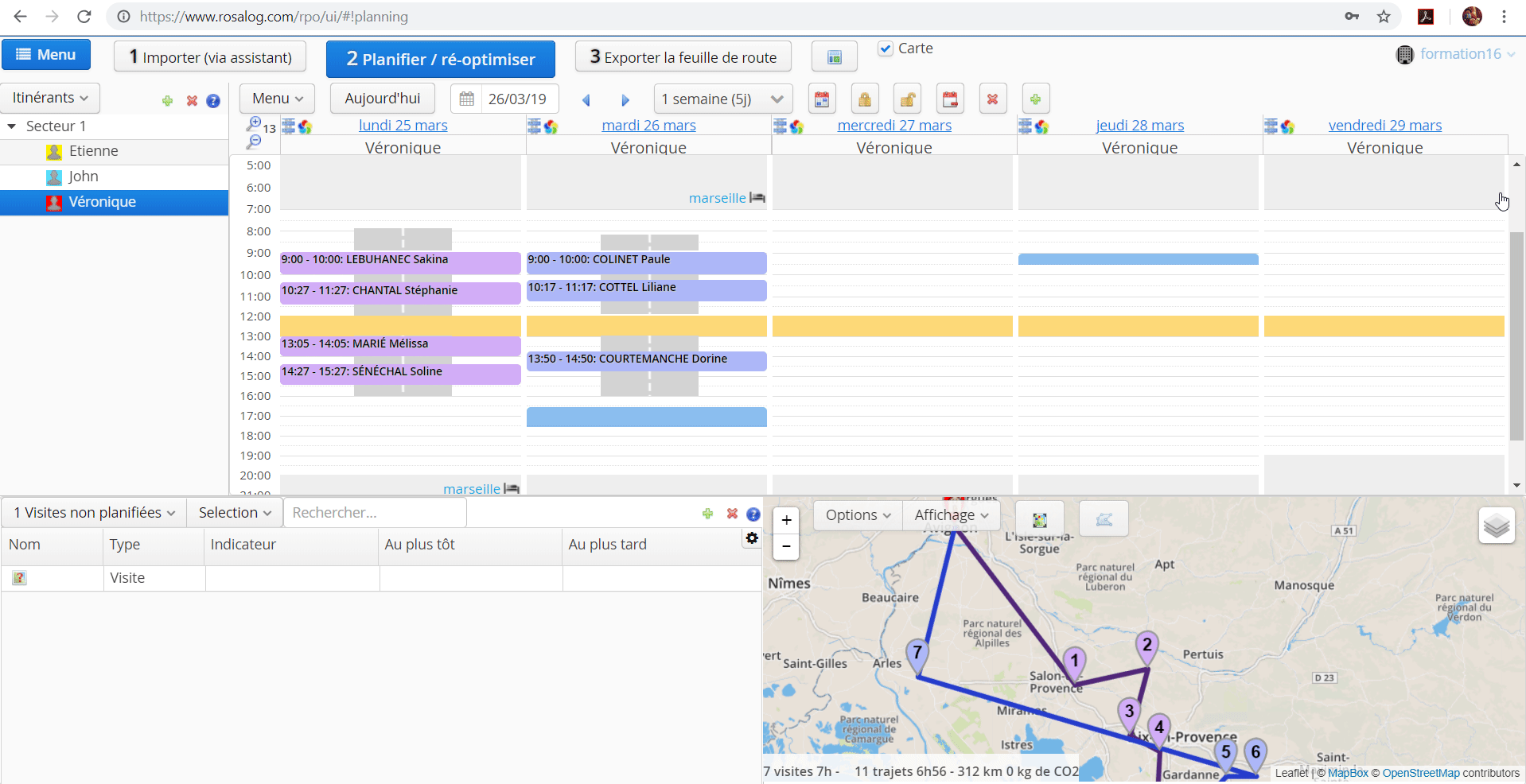Zoom out on the map
1526x784 pixels.
pyautogui.click(x=786, y=546)
